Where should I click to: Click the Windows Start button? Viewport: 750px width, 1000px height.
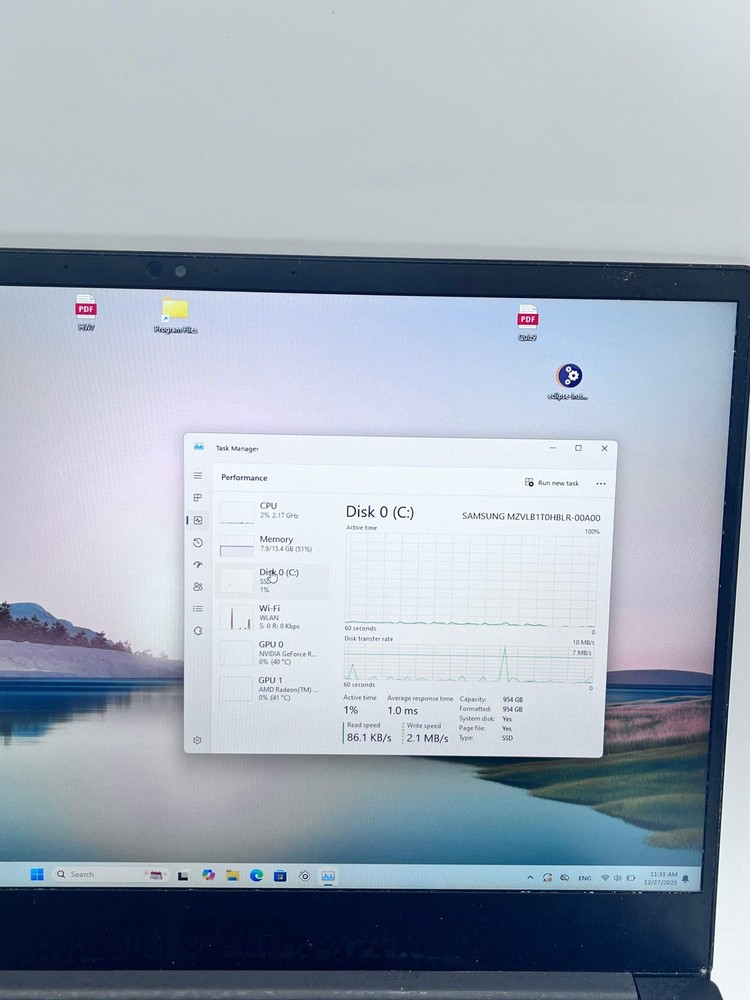click(37, 874)
